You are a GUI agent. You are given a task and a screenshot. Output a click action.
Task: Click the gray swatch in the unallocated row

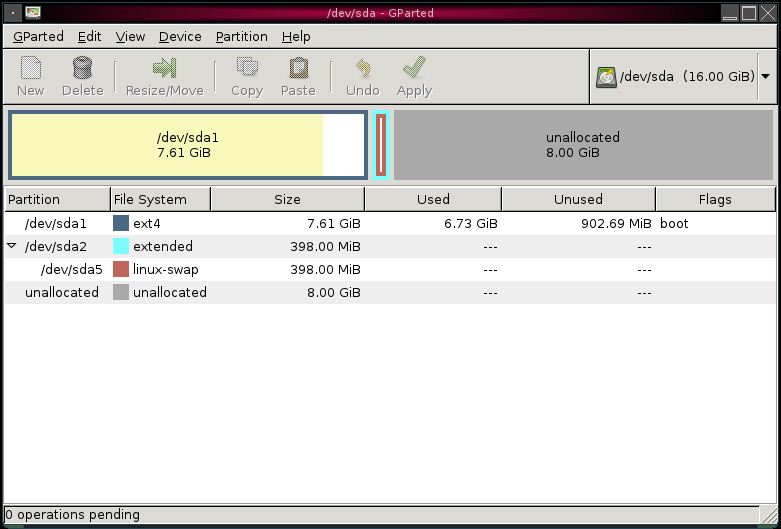121,292
